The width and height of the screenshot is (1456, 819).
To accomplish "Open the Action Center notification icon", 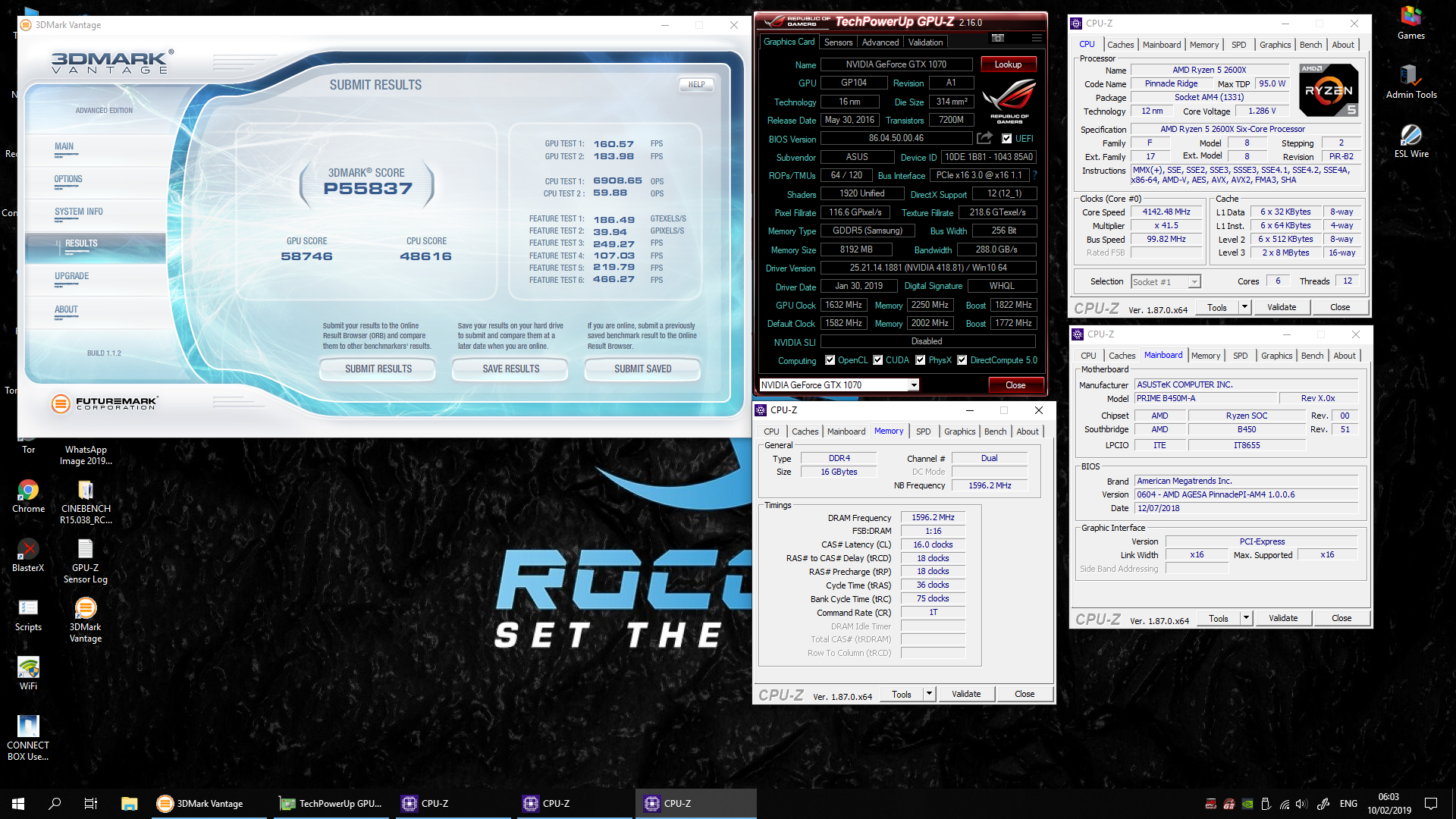I will click(x=1431, y=804).
